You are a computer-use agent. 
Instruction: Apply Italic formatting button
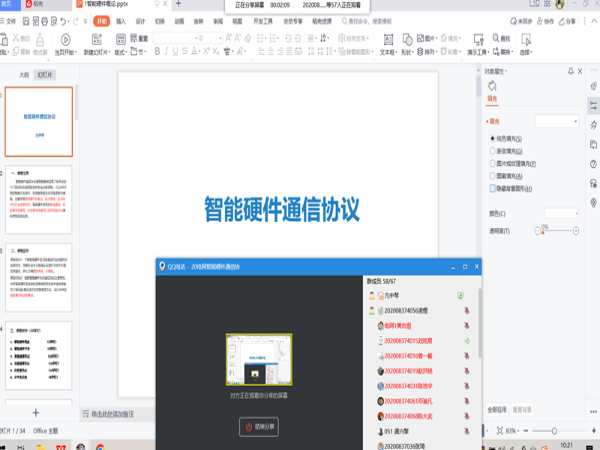coord(166,51)
